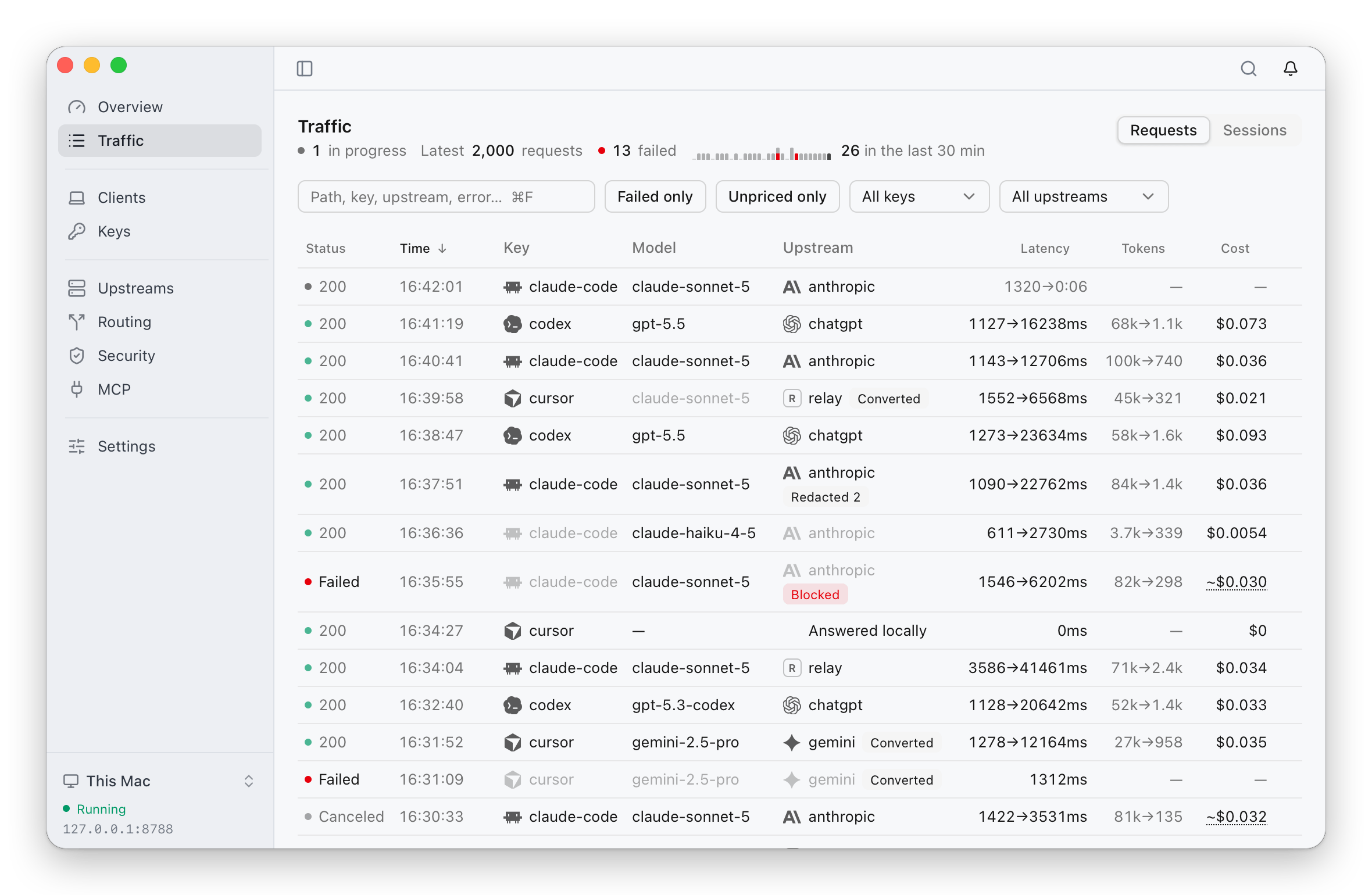Go to Overview in the sidebar
The width and height of the screenshot is (1372, 895).
(x=160, y=107)
